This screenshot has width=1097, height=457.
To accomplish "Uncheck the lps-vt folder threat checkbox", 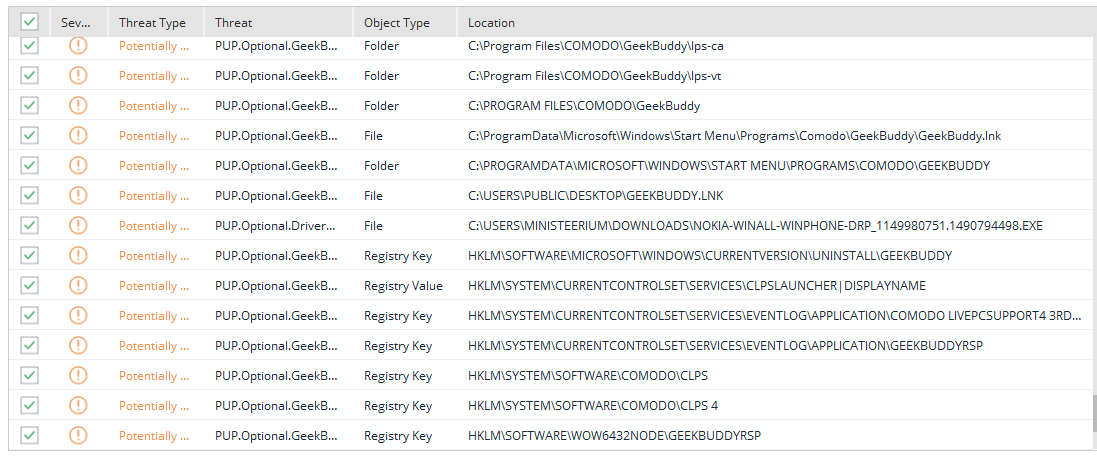I will pos(30,76).
